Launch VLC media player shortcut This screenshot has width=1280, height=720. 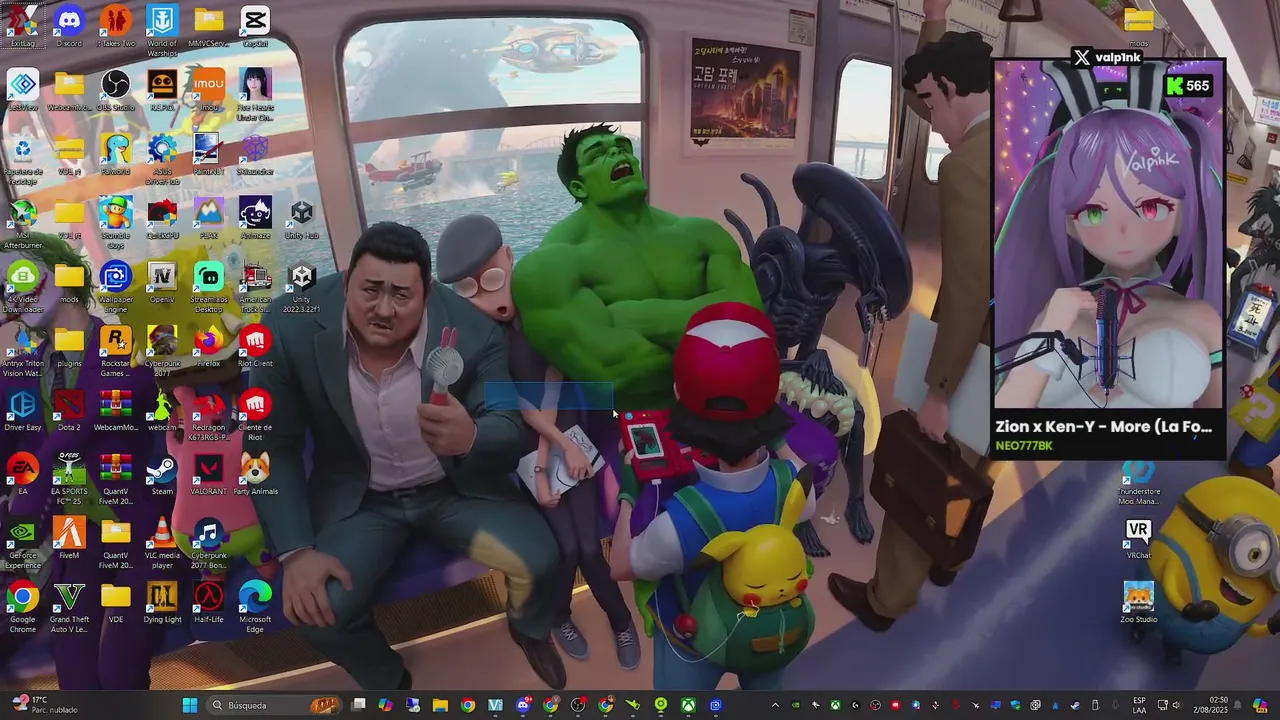coord(162,544)
